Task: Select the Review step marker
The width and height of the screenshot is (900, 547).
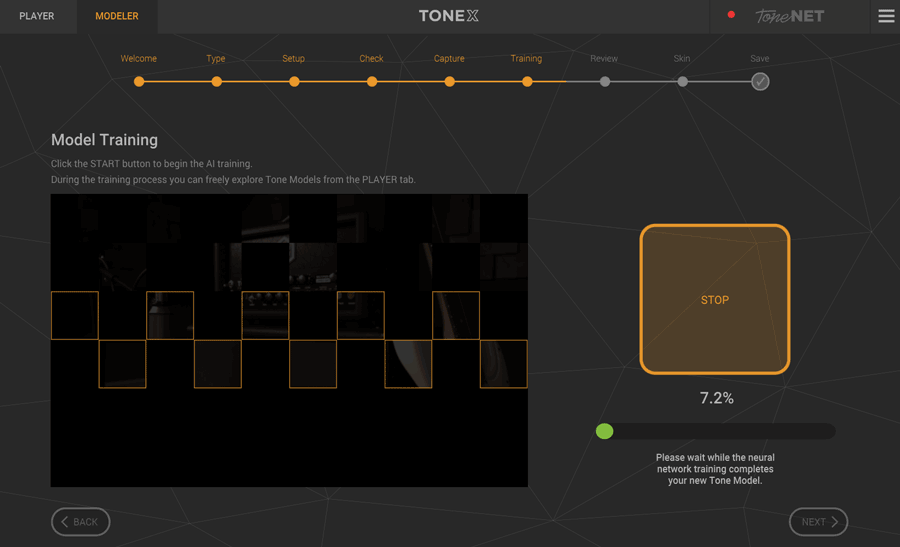Action: click(605, 82)
